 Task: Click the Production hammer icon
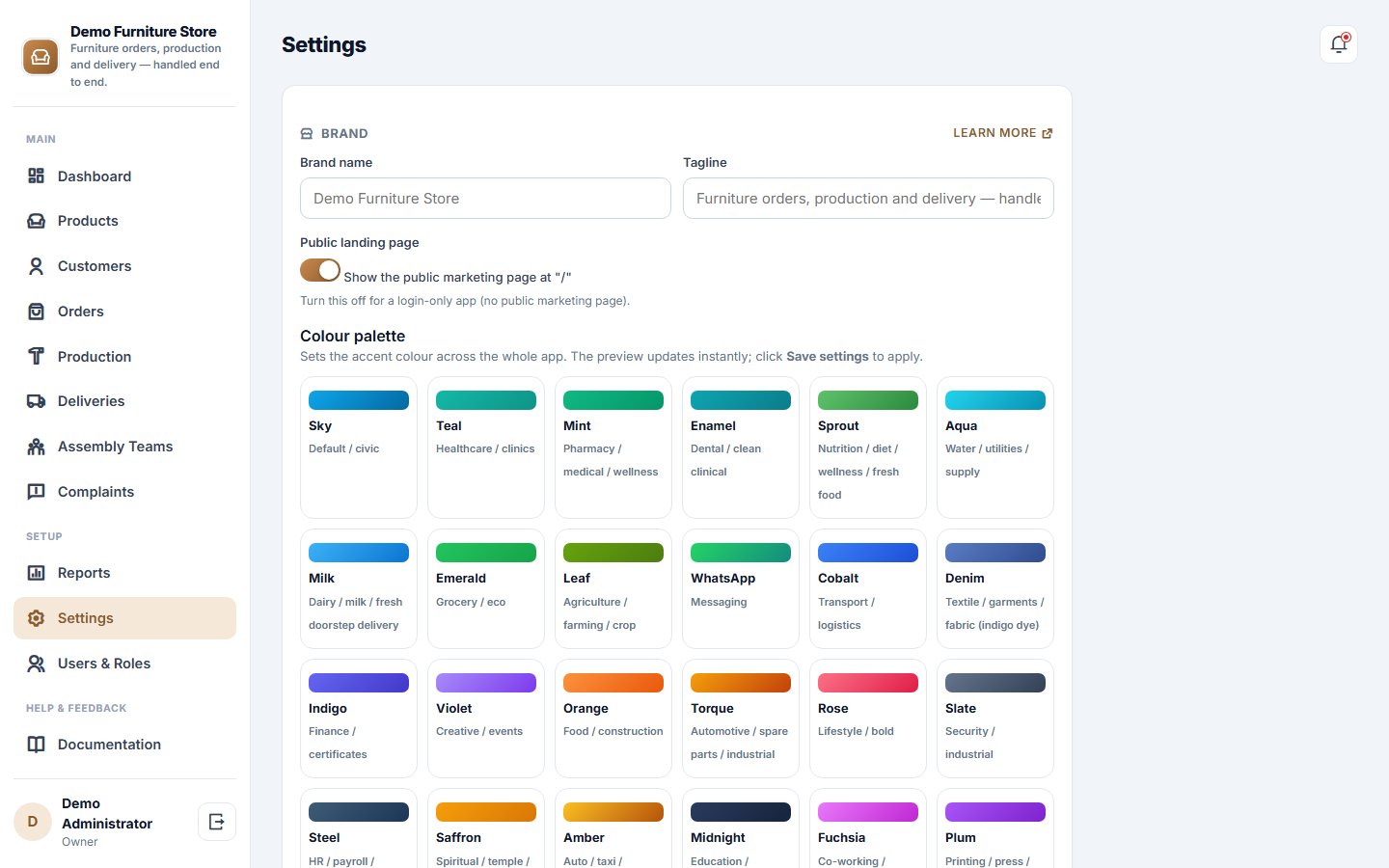point(37,356)
